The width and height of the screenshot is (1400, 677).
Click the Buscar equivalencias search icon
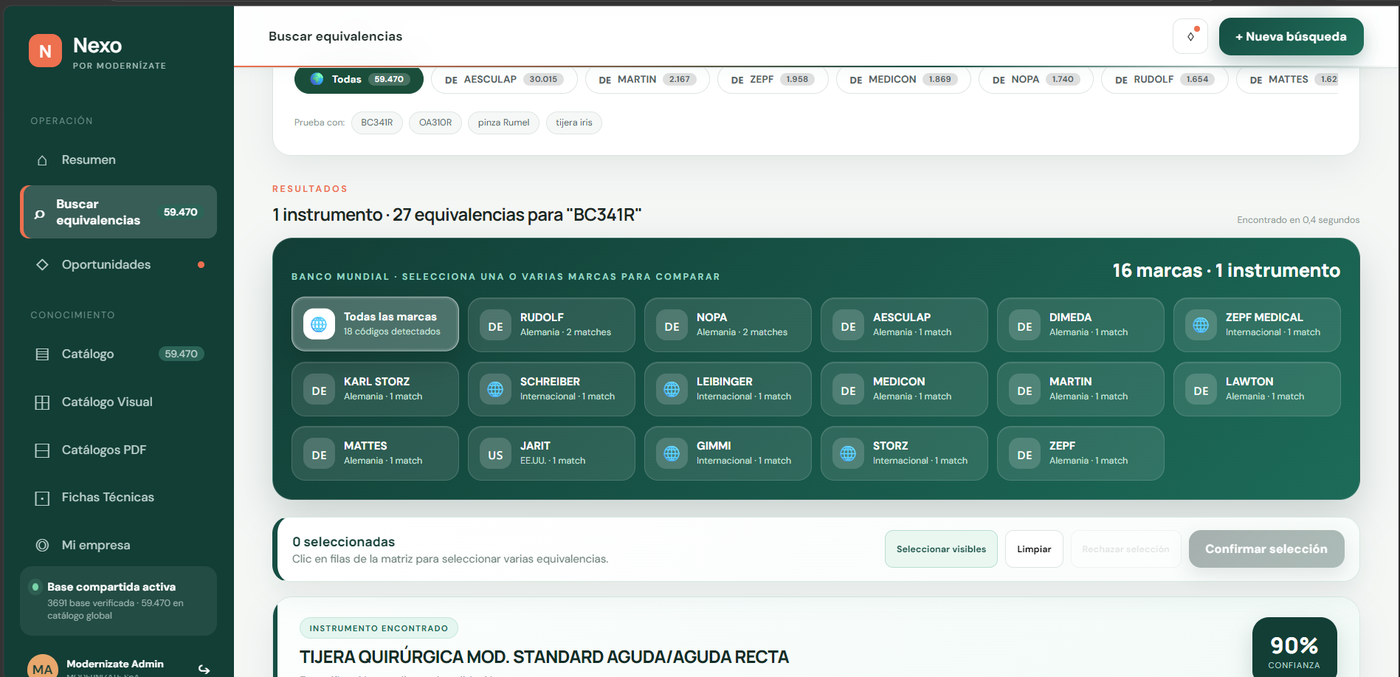(x=40, y=213)
